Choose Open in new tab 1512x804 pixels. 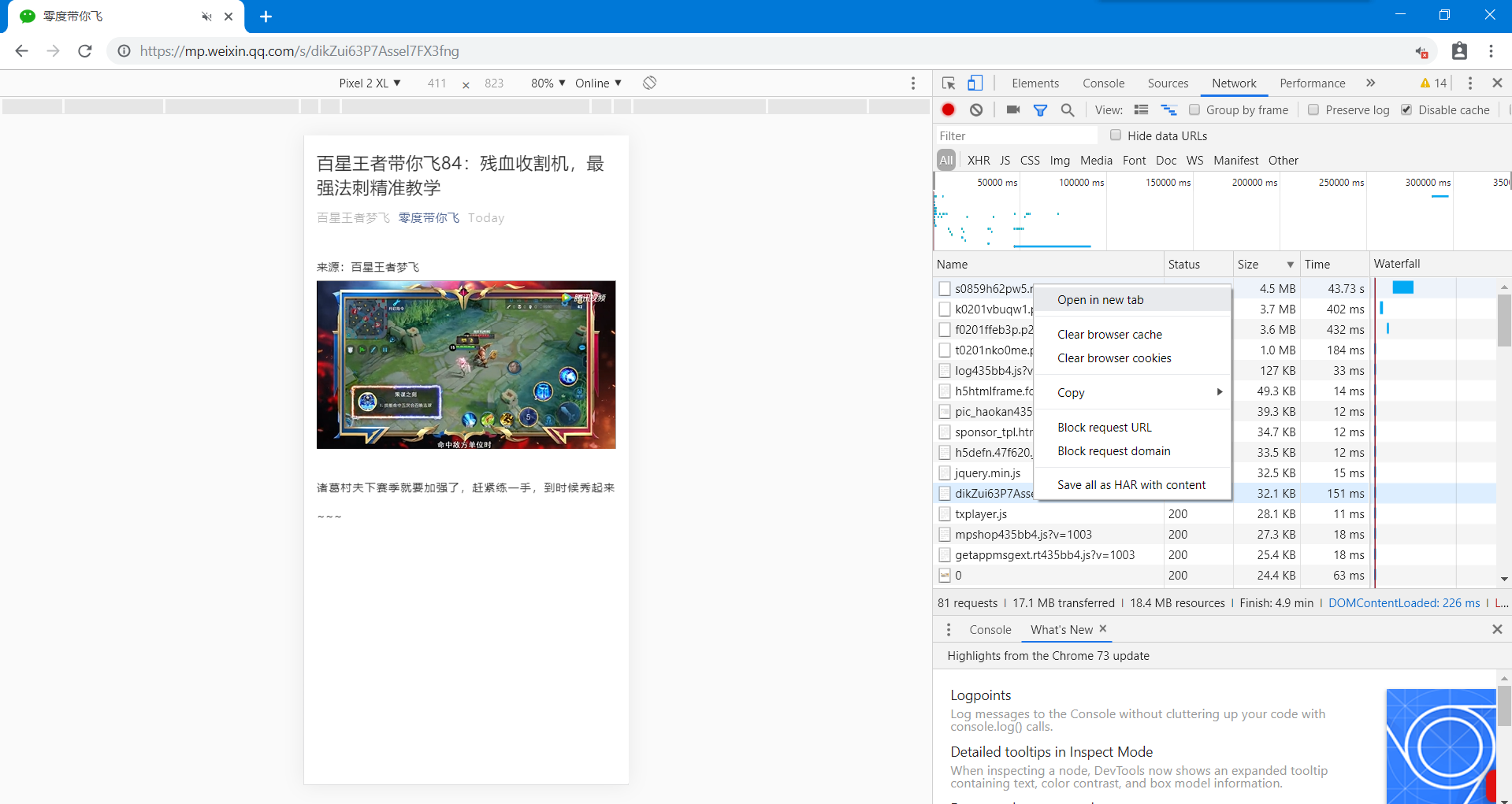pyautogui.click(x=1100, y=299)
